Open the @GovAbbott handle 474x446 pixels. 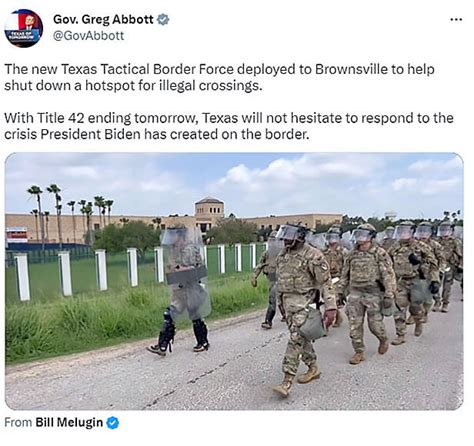(x=89, y=36)
